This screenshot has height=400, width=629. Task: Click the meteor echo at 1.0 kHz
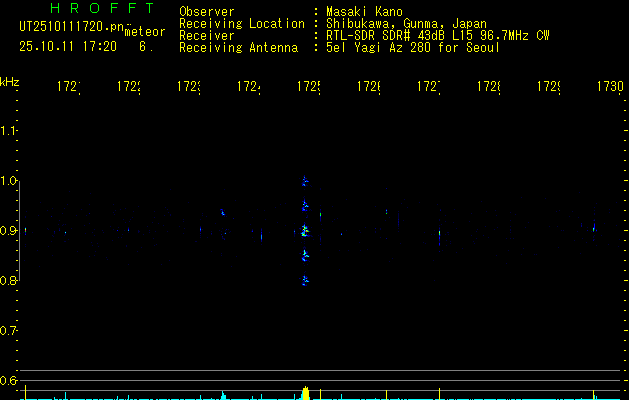(x=305, y=181)
